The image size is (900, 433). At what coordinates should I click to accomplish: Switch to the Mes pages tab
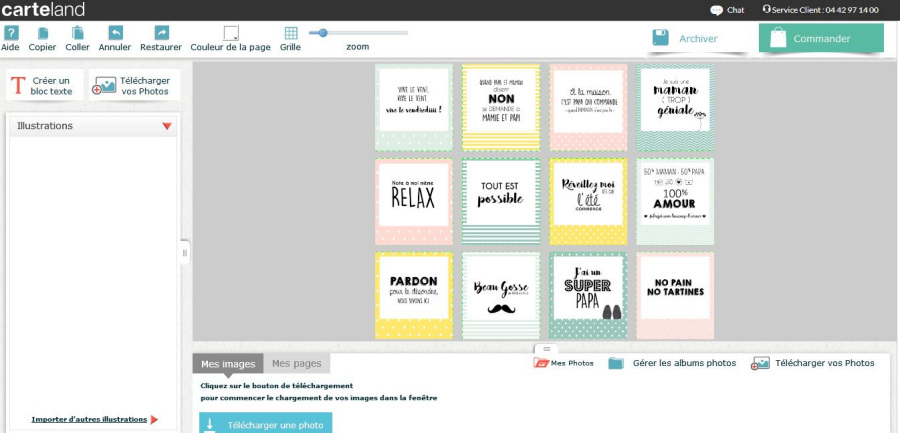coord(297,364)
